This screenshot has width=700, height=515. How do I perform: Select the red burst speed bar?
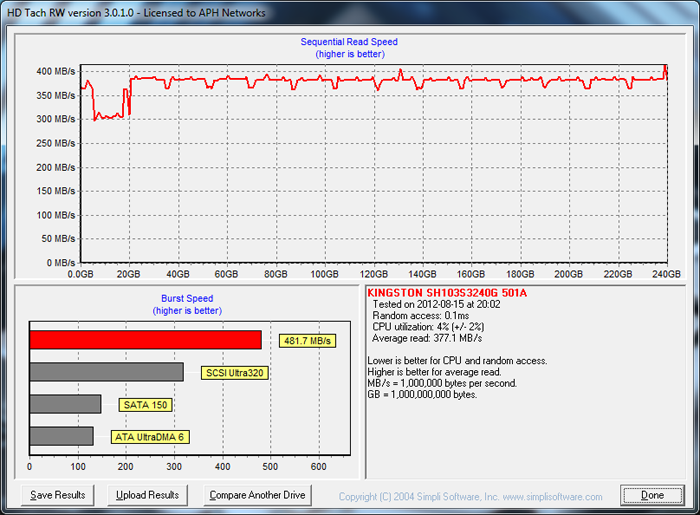(145, 340)
